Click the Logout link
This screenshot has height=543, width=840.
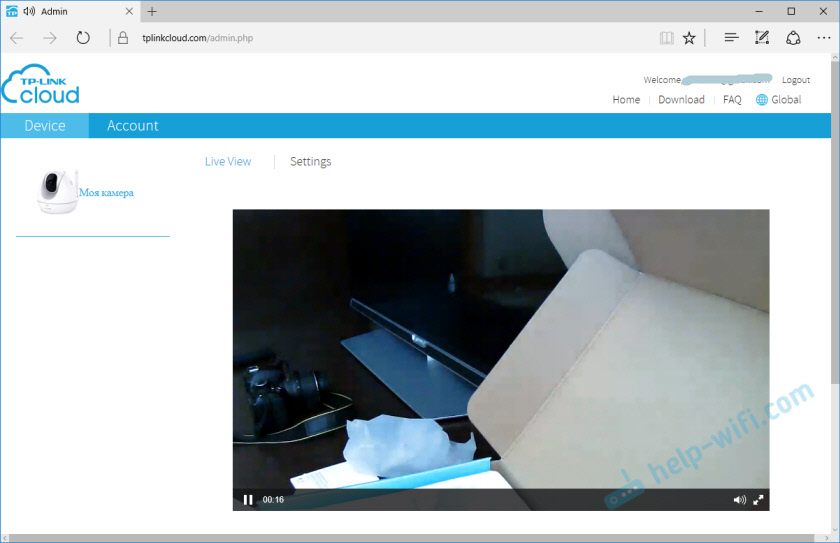796,80
